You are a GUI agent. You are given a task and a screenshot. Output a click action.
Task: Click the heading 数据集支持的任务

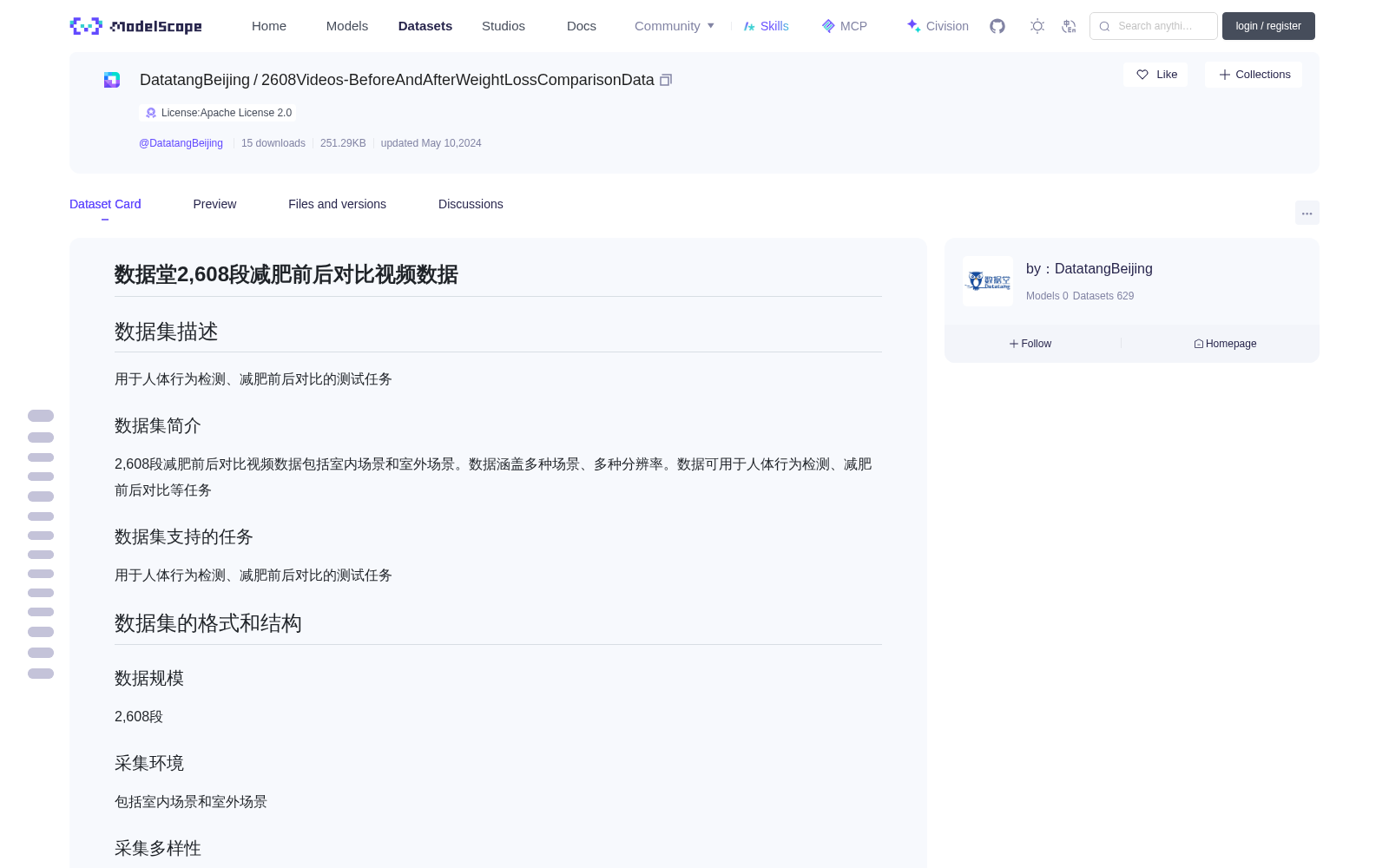[184, 537]
